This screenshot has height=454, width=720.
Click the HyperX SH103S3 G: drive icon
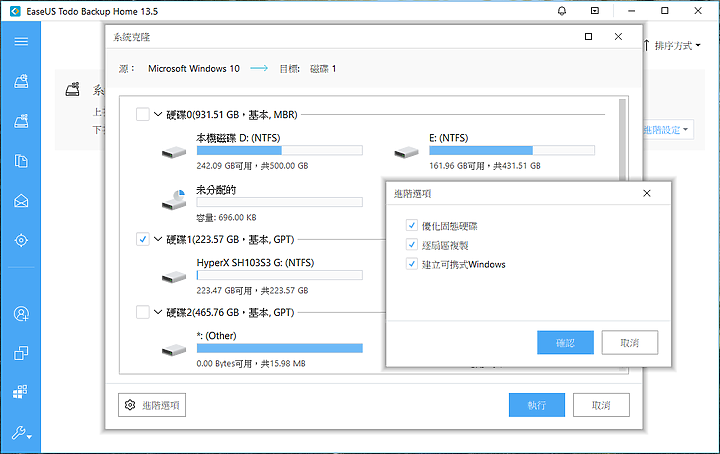click(174, 277)
